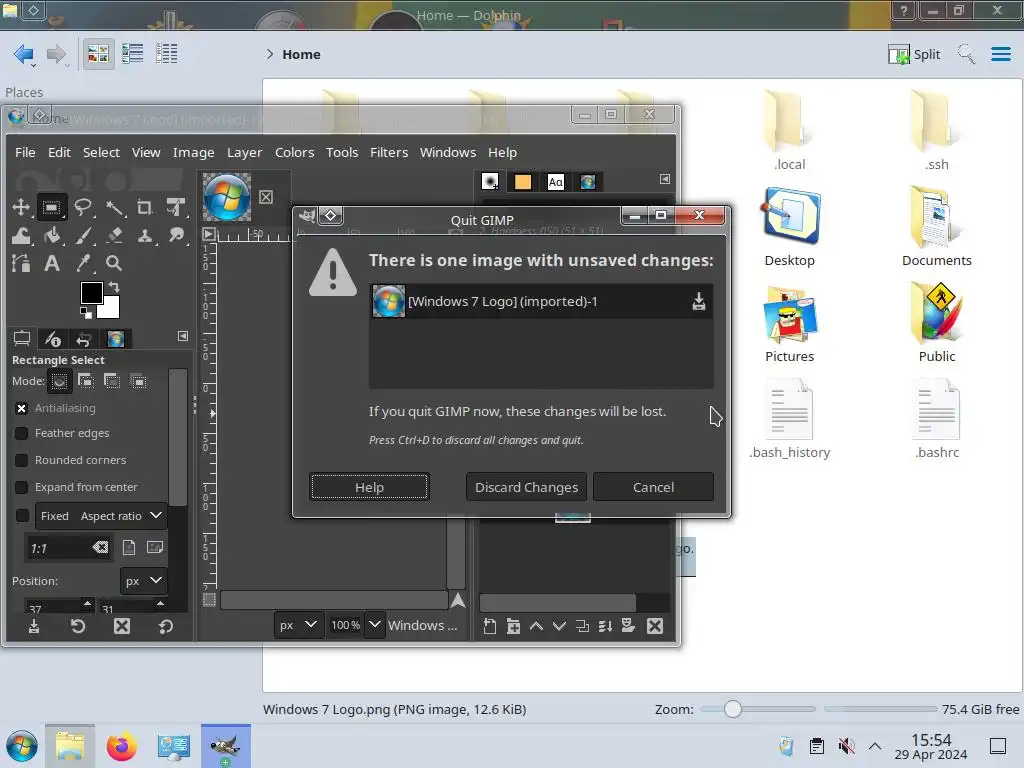Select the Fuzzy Select magic wand tool

[114, 208]
